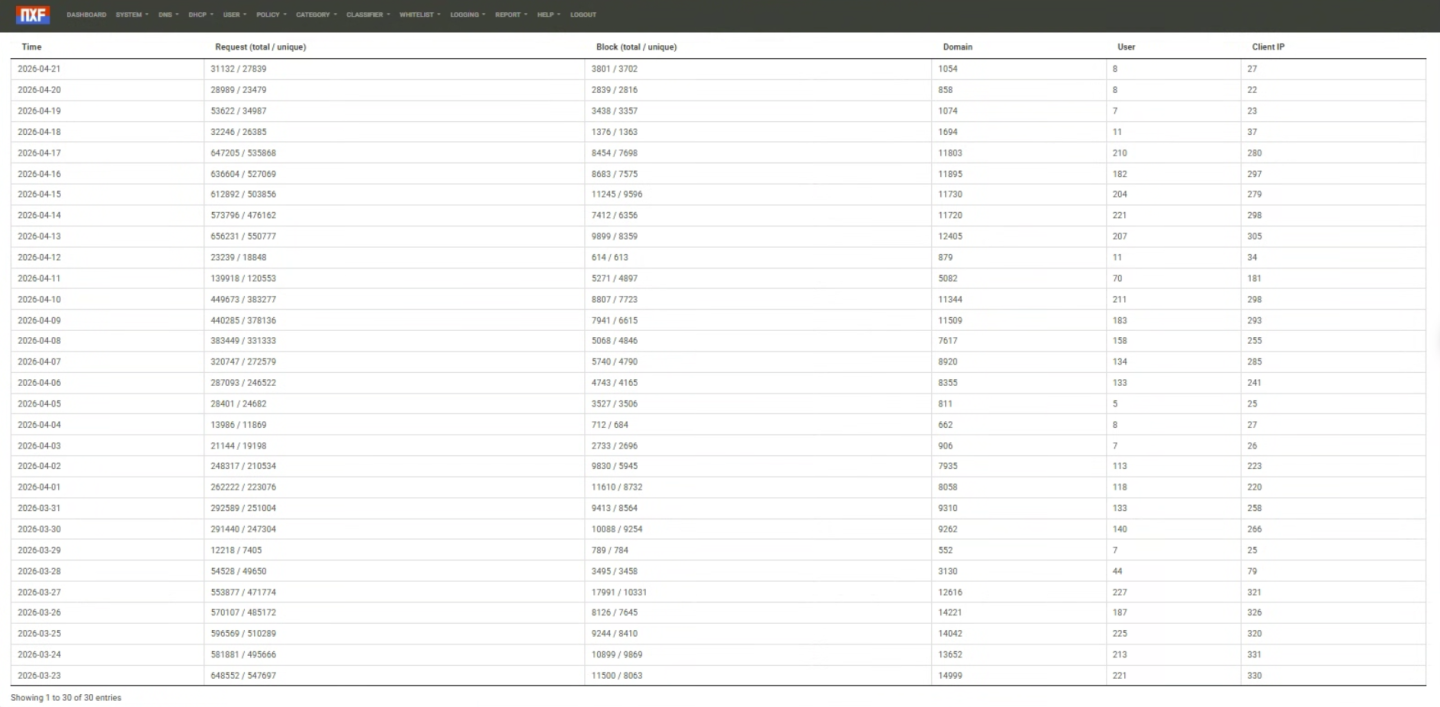Click the Domain column header
The image size is (1440, 707).
(957, 47)
